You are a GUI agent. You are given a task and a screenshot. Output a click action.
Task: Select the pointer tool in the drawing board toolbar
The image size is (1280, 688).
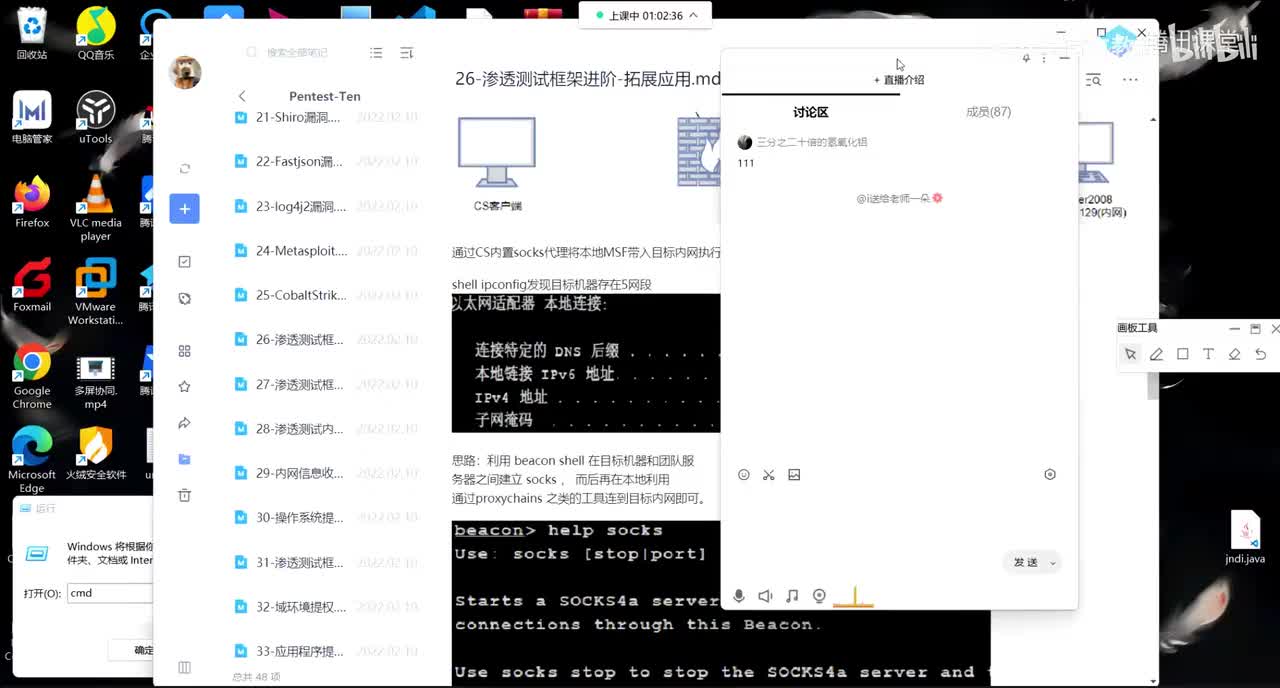pos(1130,354)
